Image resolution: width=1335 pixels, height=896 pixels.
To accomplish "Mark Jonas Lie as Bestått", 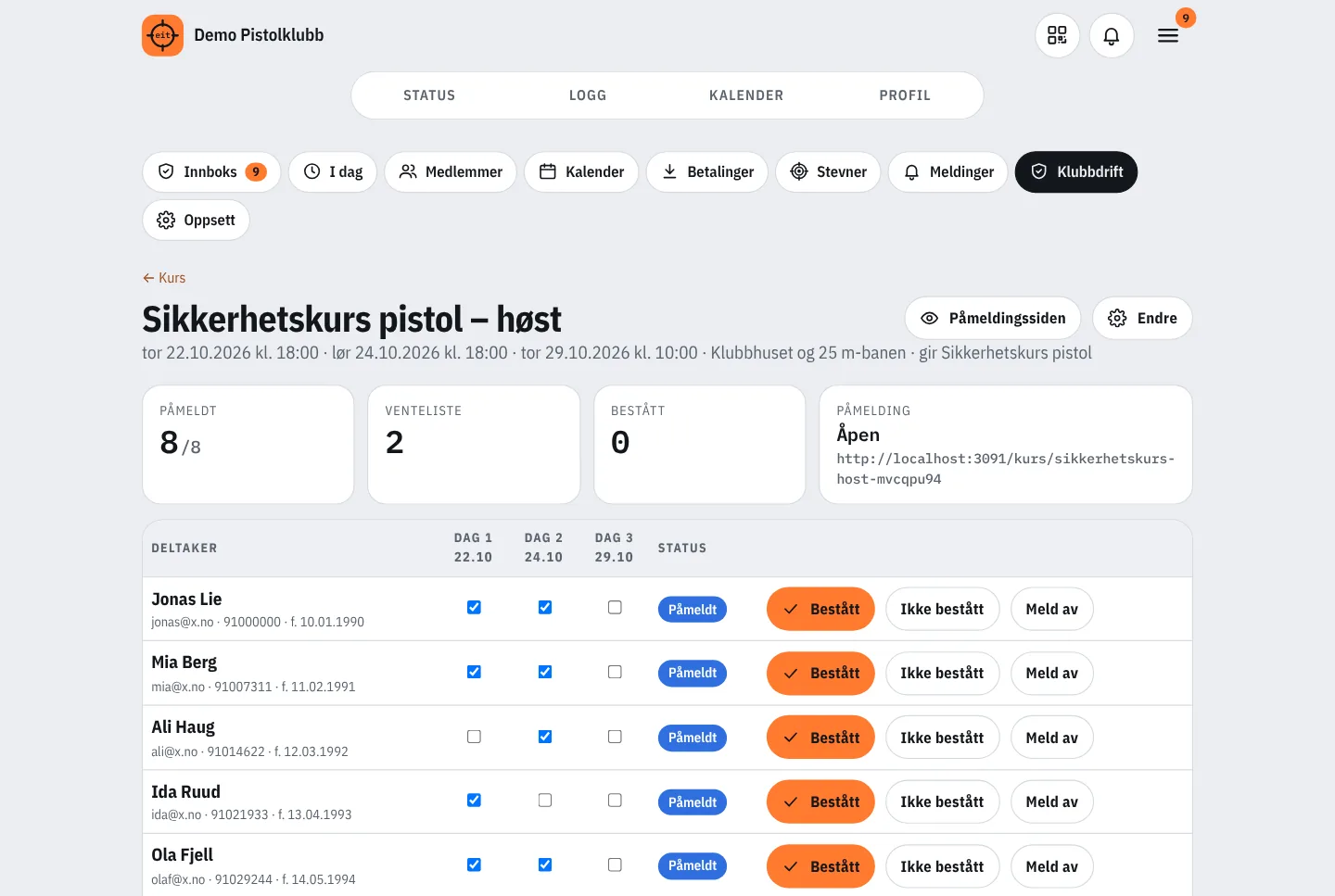I will 820,609.
